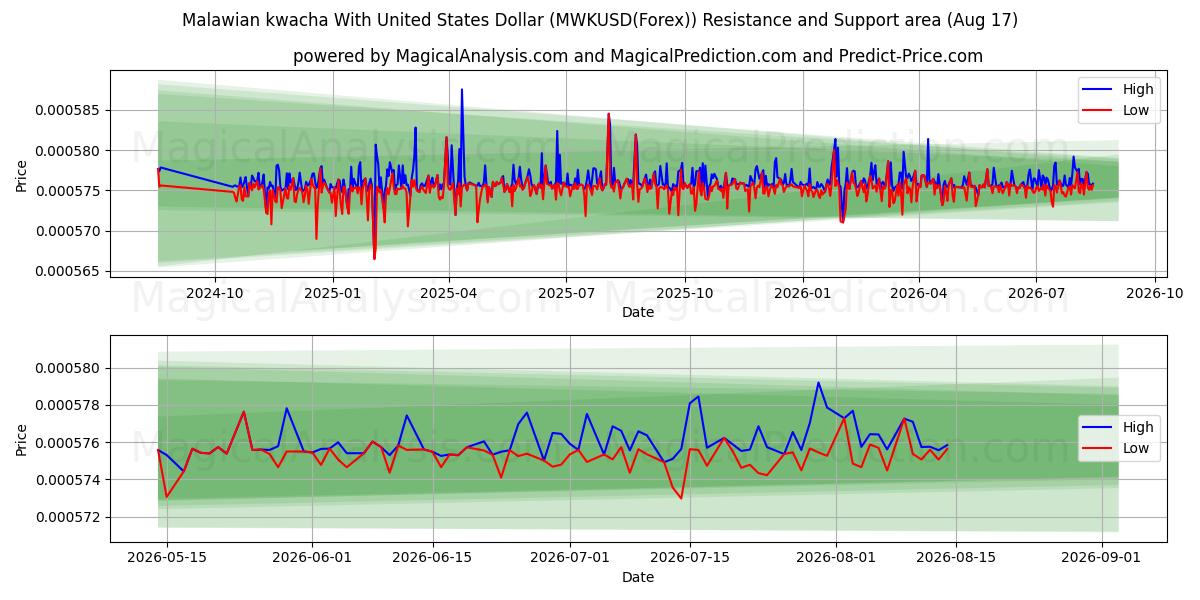Click 'Low' in the bottom chart legend

(1136, 448)
